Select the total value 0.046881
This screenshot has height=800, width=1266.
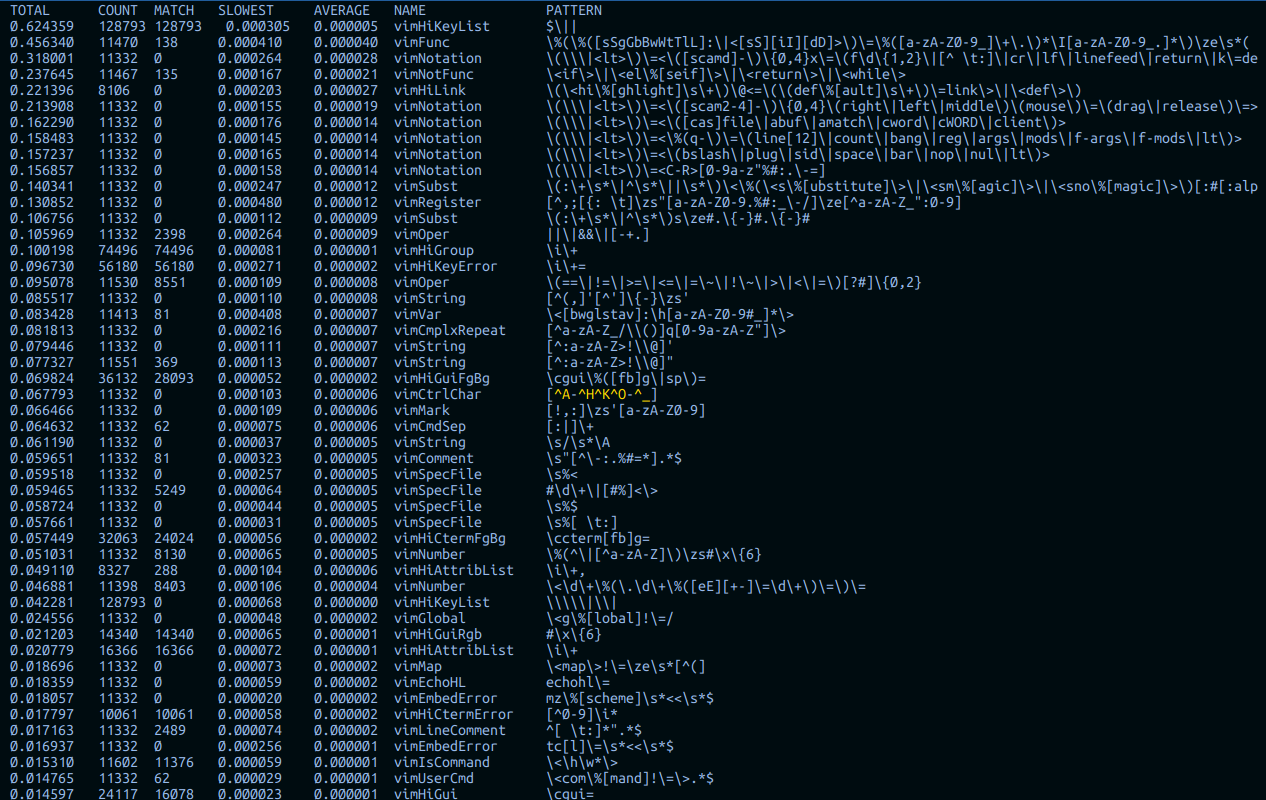tap(42, 586)
